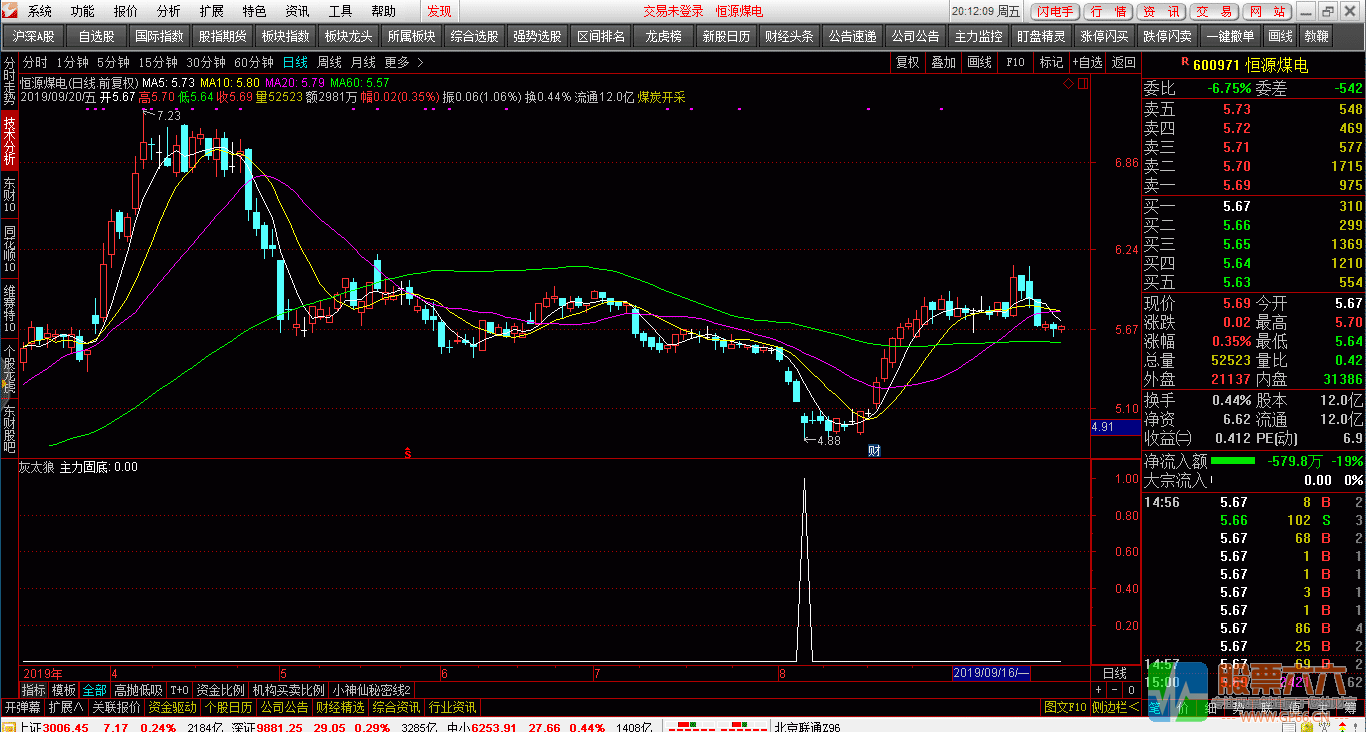Expand the 更多 periods dropdown
This screenshot has height=732, width=1366.
(402, 62)
